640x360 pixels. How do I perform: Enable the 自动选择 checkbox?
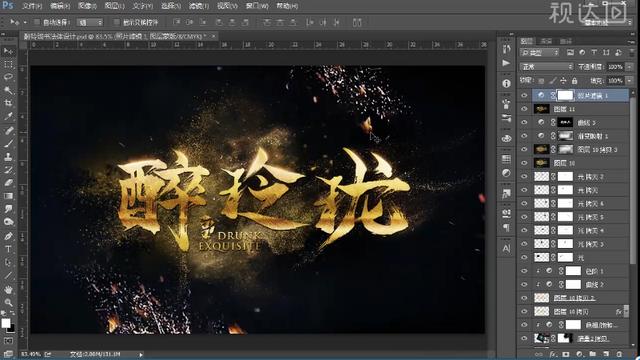click(x=37, y=22)
